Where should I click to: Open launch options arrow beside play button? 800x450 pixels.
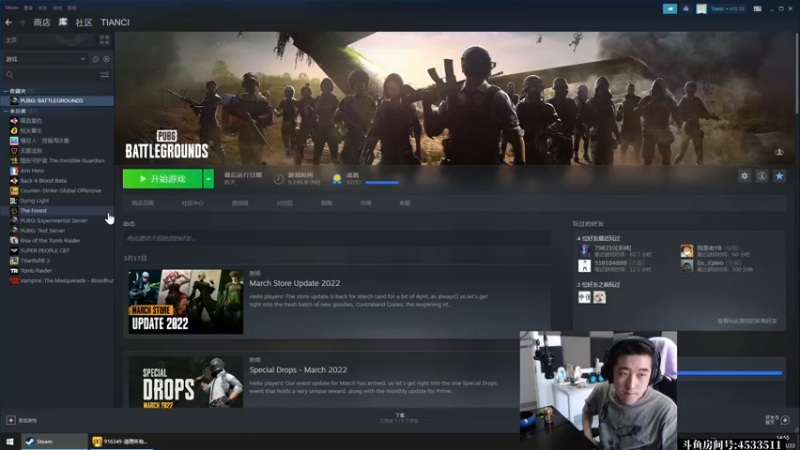(x=208, y=179)
